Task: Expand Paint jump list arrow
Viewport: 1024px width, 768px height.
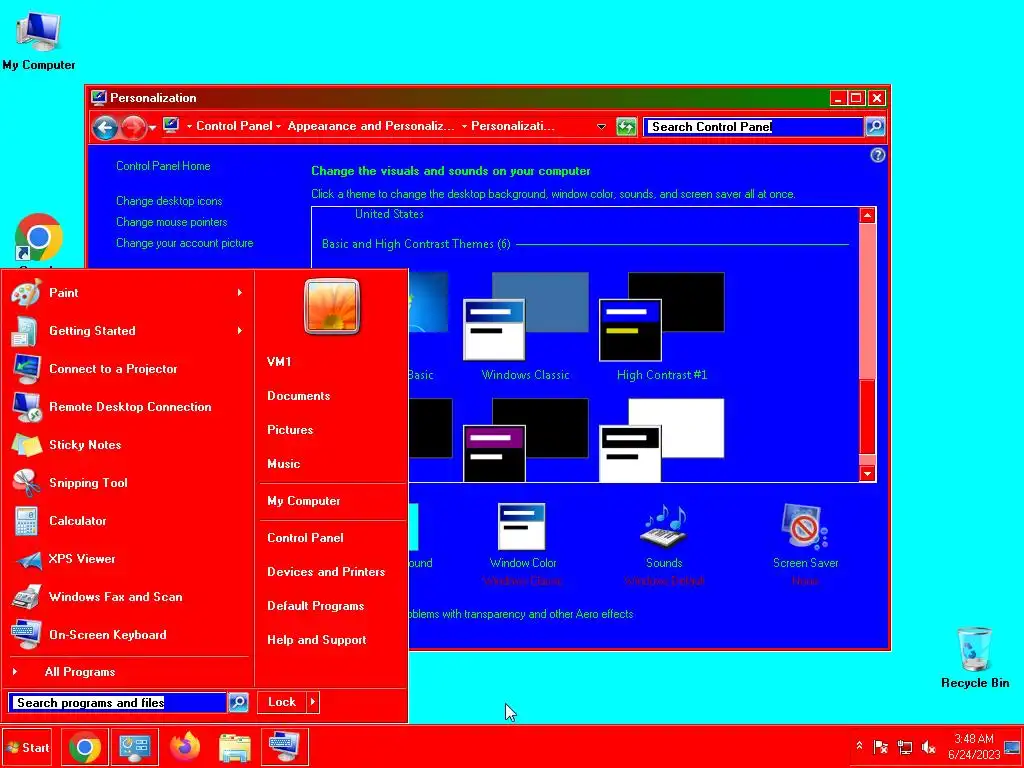Action: [x=240, y=293]
